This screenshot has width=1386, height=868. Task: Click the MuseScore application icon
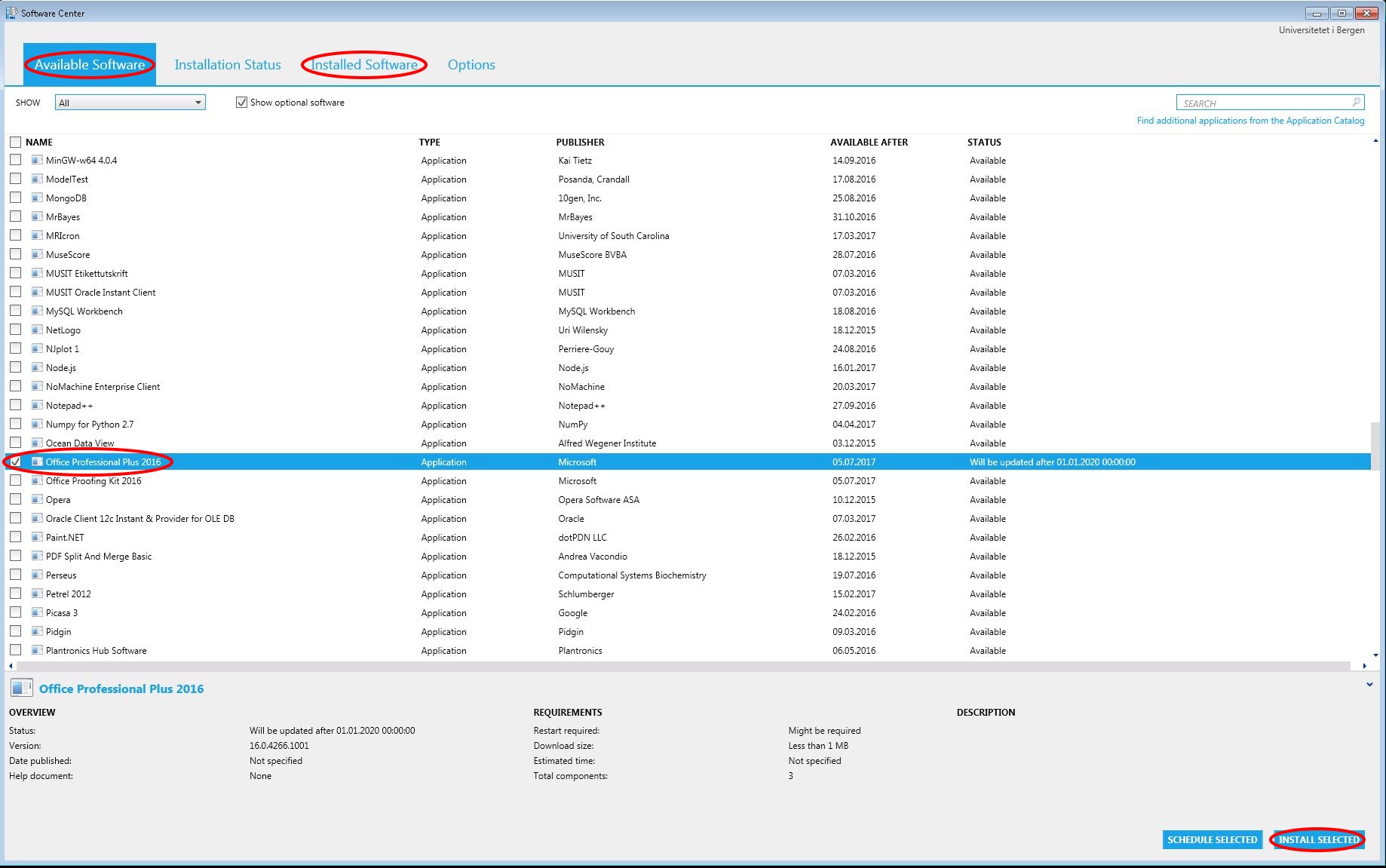click(x=36, y=255)
